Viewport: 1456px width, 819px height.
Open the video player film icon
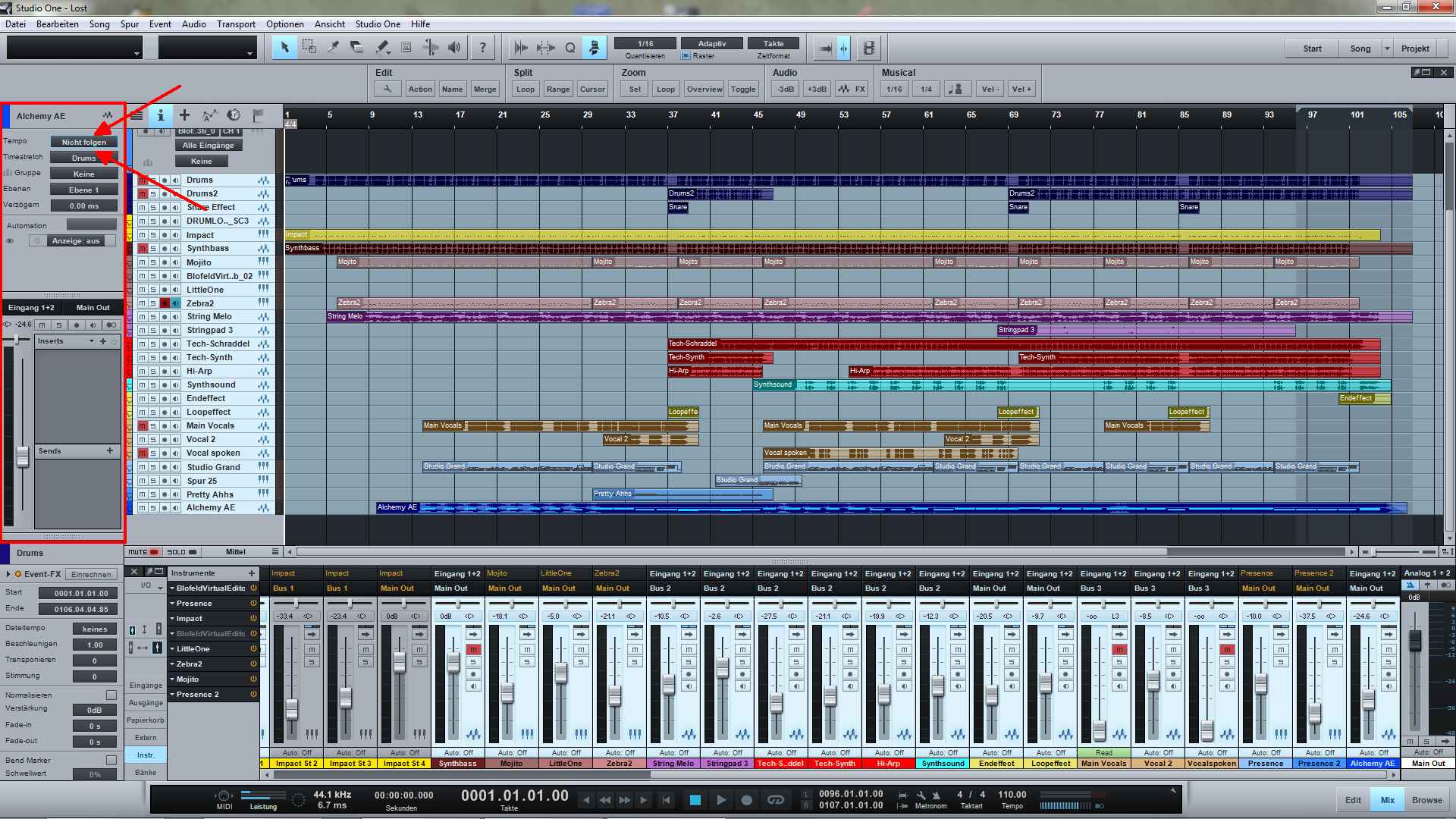(x=869, y=48)
